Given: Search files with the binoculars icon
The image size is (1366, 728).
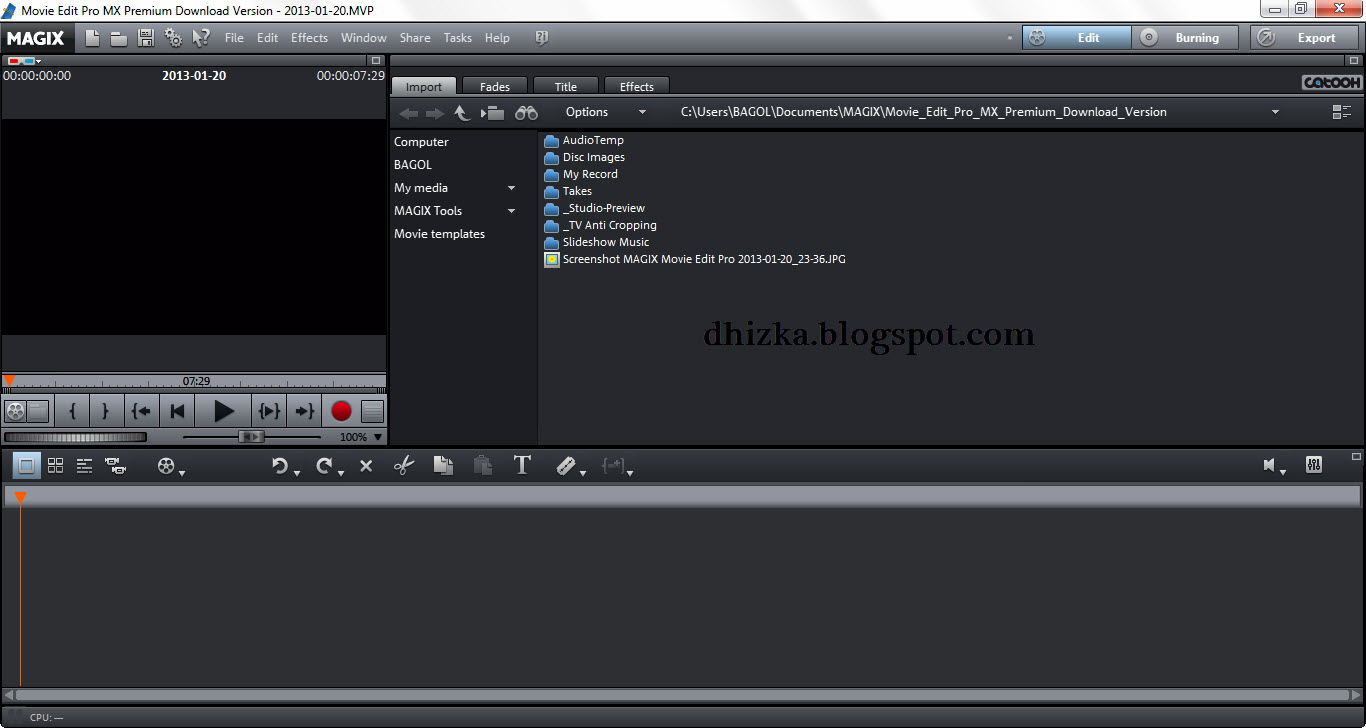Looking at the screenshot, I should pos(526,113).
